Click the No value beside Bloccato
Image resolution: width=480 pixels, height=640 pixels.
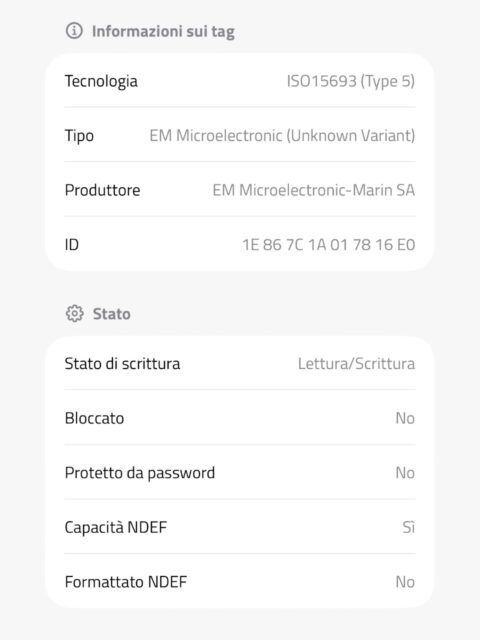[x=405, y=418]
